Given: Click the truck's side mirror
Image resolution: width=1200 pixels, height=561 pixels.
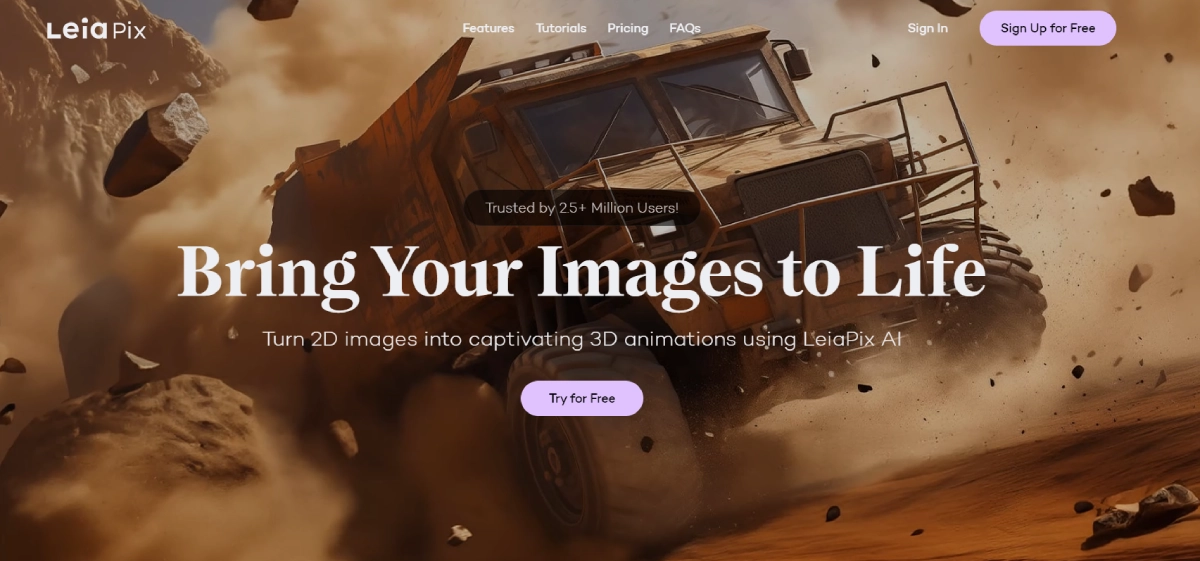Looking at the screenshot, I should point(795,62).
